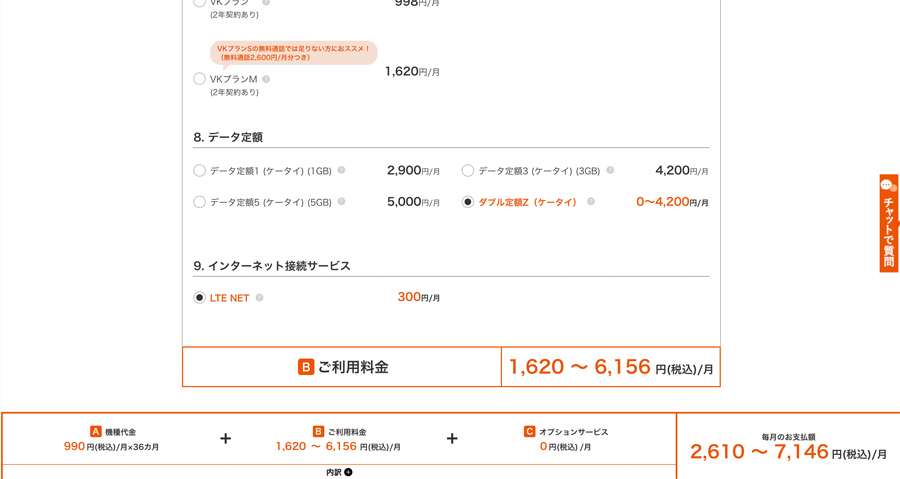Click 990円(税込)/月×36カ月 device cost

tap(111, 446)
